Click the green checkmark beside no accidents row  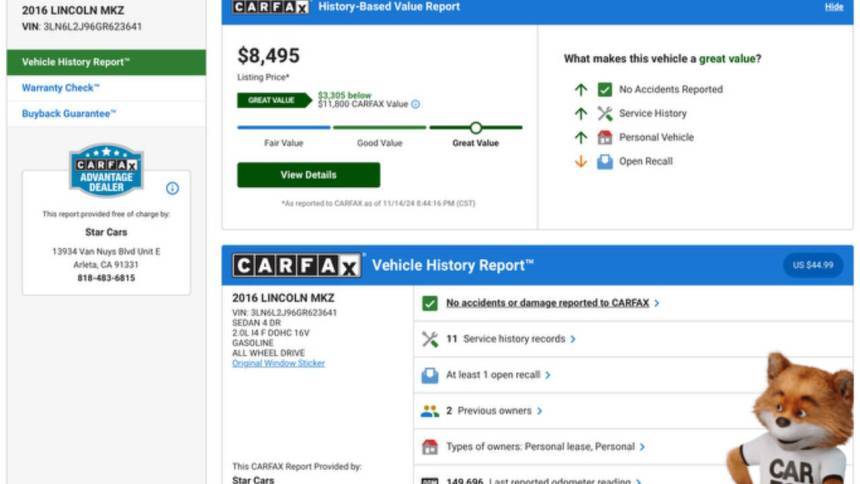click(430, 303)
